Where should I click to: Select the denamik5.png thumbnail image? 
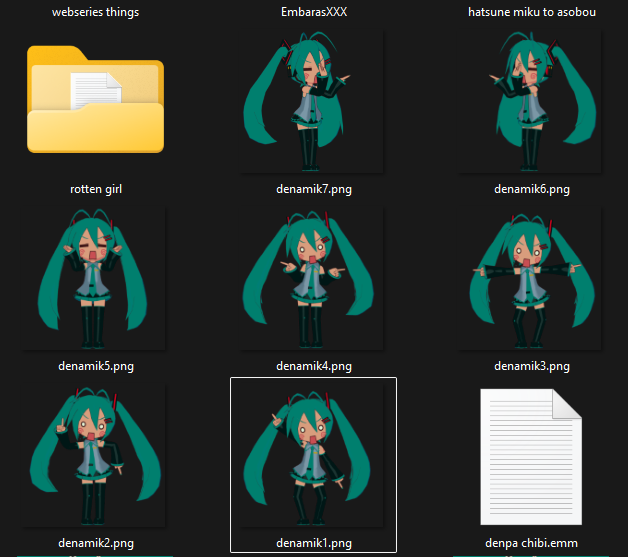[x=94, y=279]
